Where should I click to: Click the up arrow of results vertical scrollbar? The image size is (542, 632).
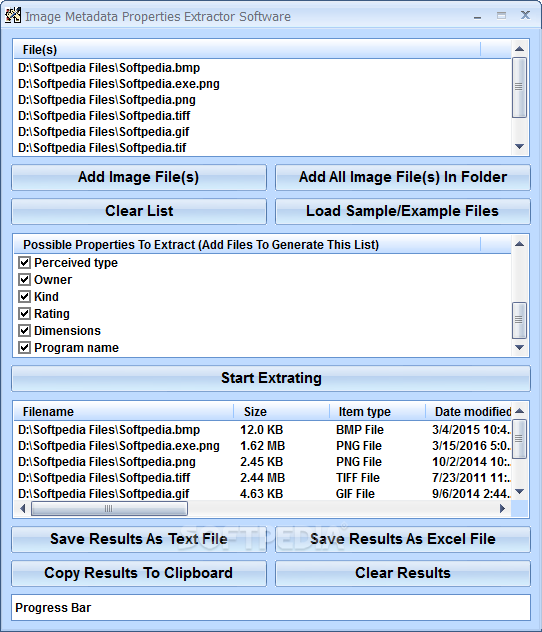(x=519, y=411)
